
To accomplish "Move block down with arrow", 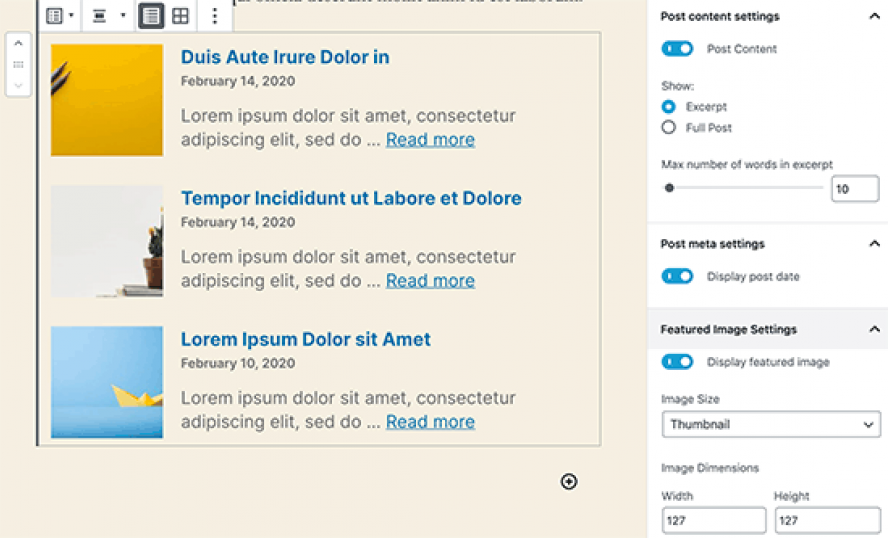I will 18,86.
